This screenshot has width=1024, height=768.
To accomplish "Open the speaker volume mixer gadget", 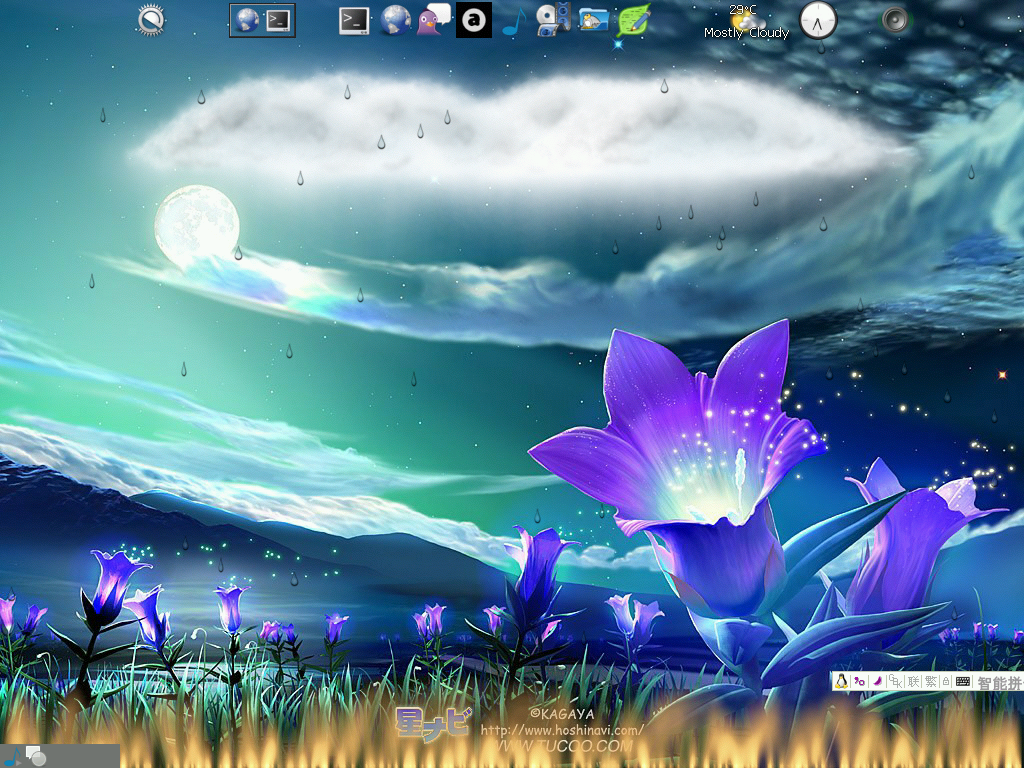I will click(895, 20).
